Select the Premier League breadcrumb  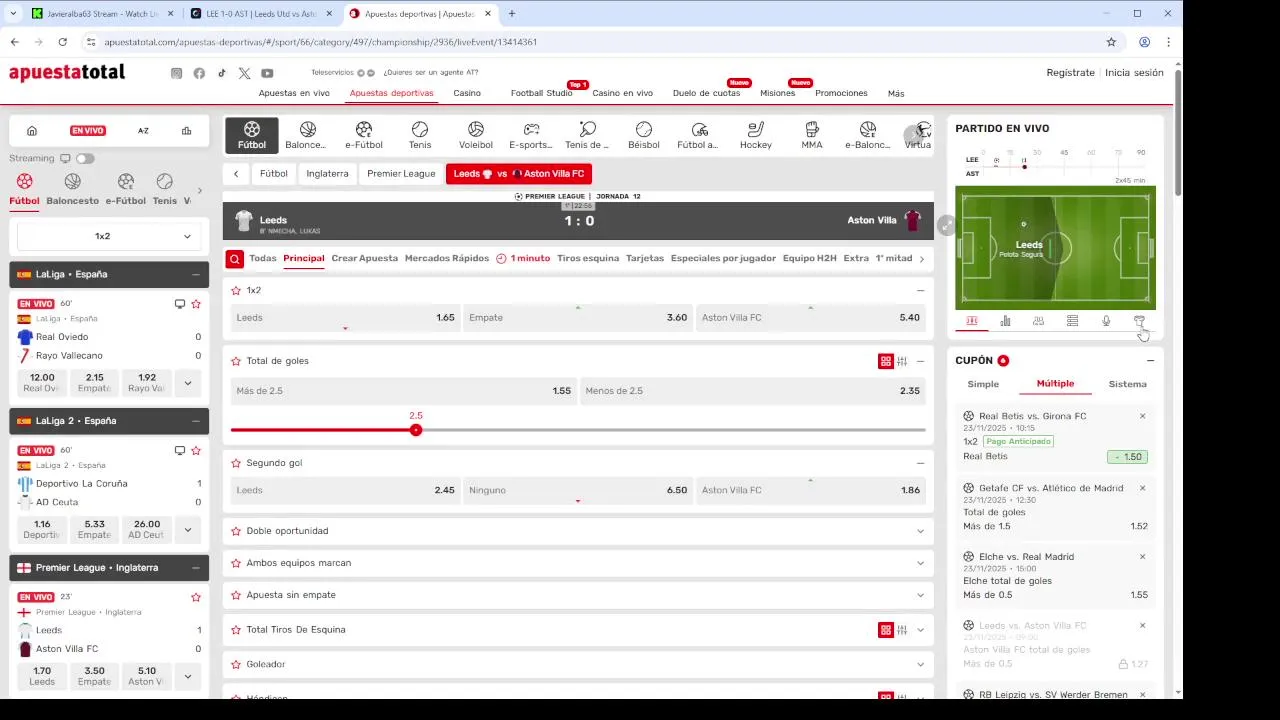pyautogui.click(x=401, y=174)
